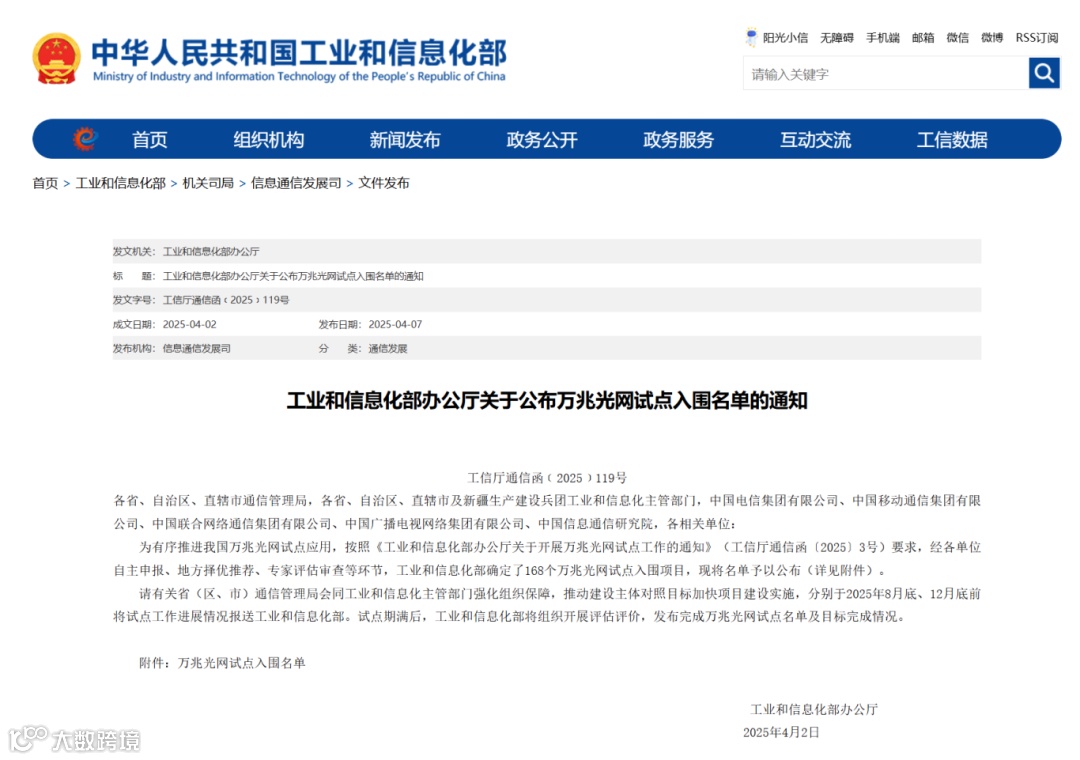Open the 政务服务 navigation item
Viewport: 1080px width, 760px height.
[x=678, y=140]
